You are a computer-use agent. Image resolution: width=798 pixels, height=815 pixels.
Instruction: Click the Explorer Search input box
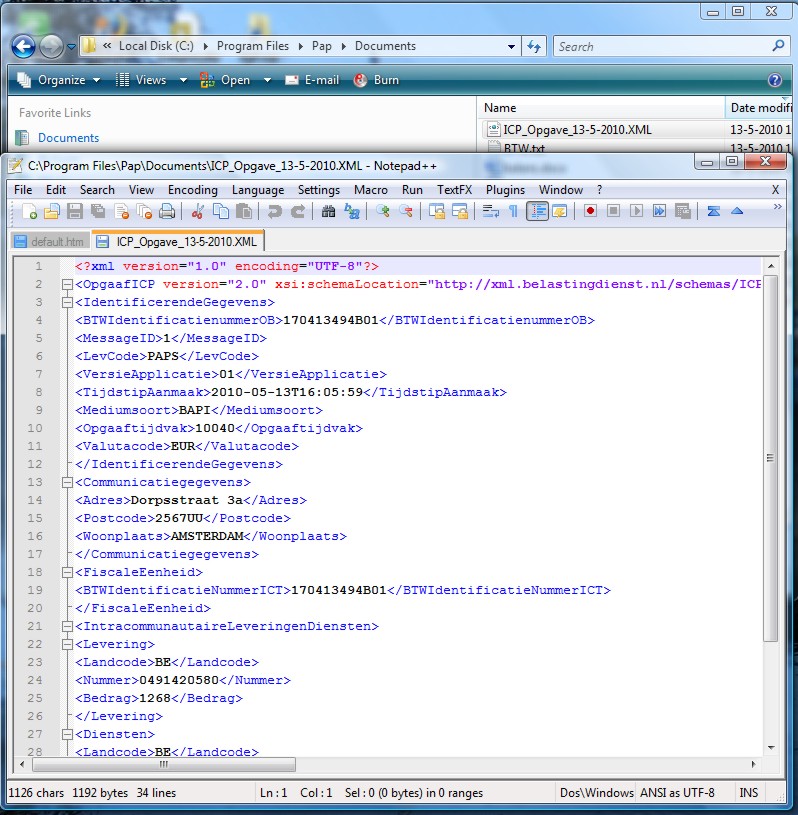click(660, 46)
